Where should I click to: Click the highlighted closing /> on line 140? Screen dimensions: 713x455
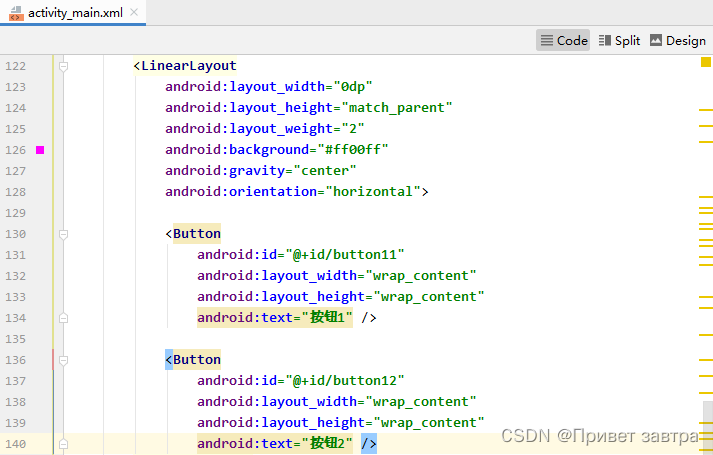click(369, 443)
